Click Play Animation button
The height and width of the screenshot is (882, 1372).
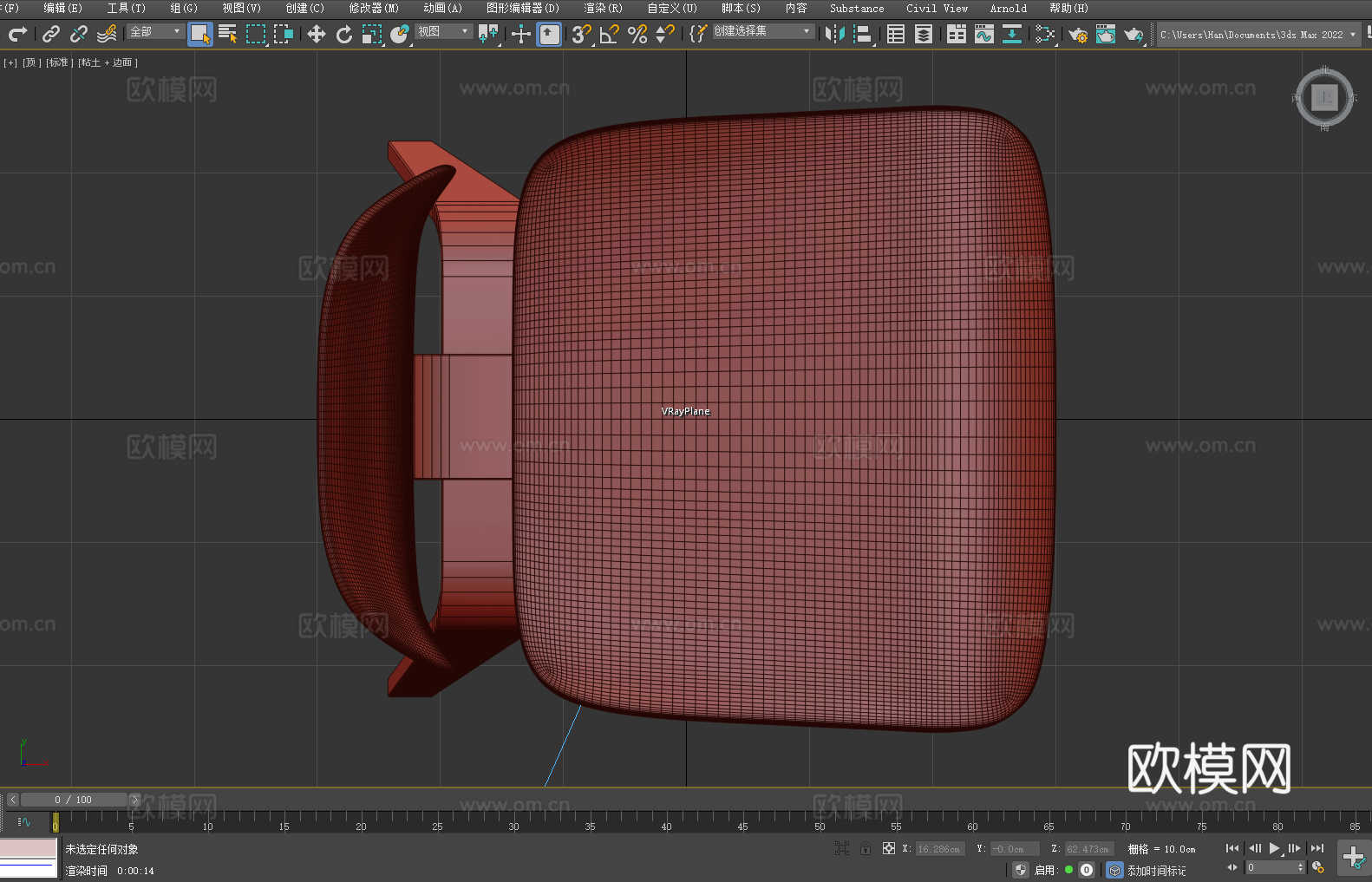(x=1274, y=848)
